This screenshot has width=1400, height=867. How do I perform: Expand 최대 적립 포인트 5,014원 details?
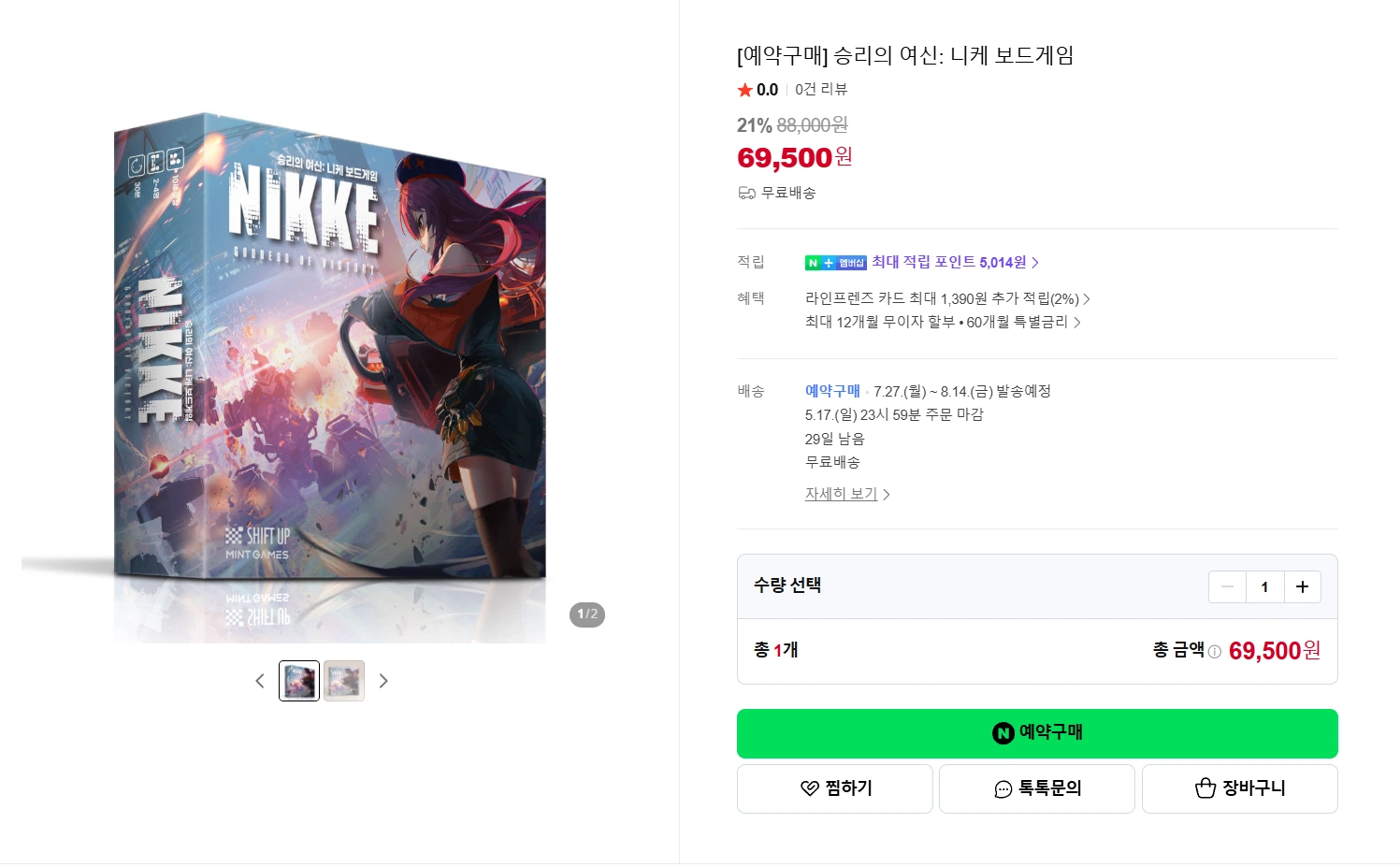[954, 263]
